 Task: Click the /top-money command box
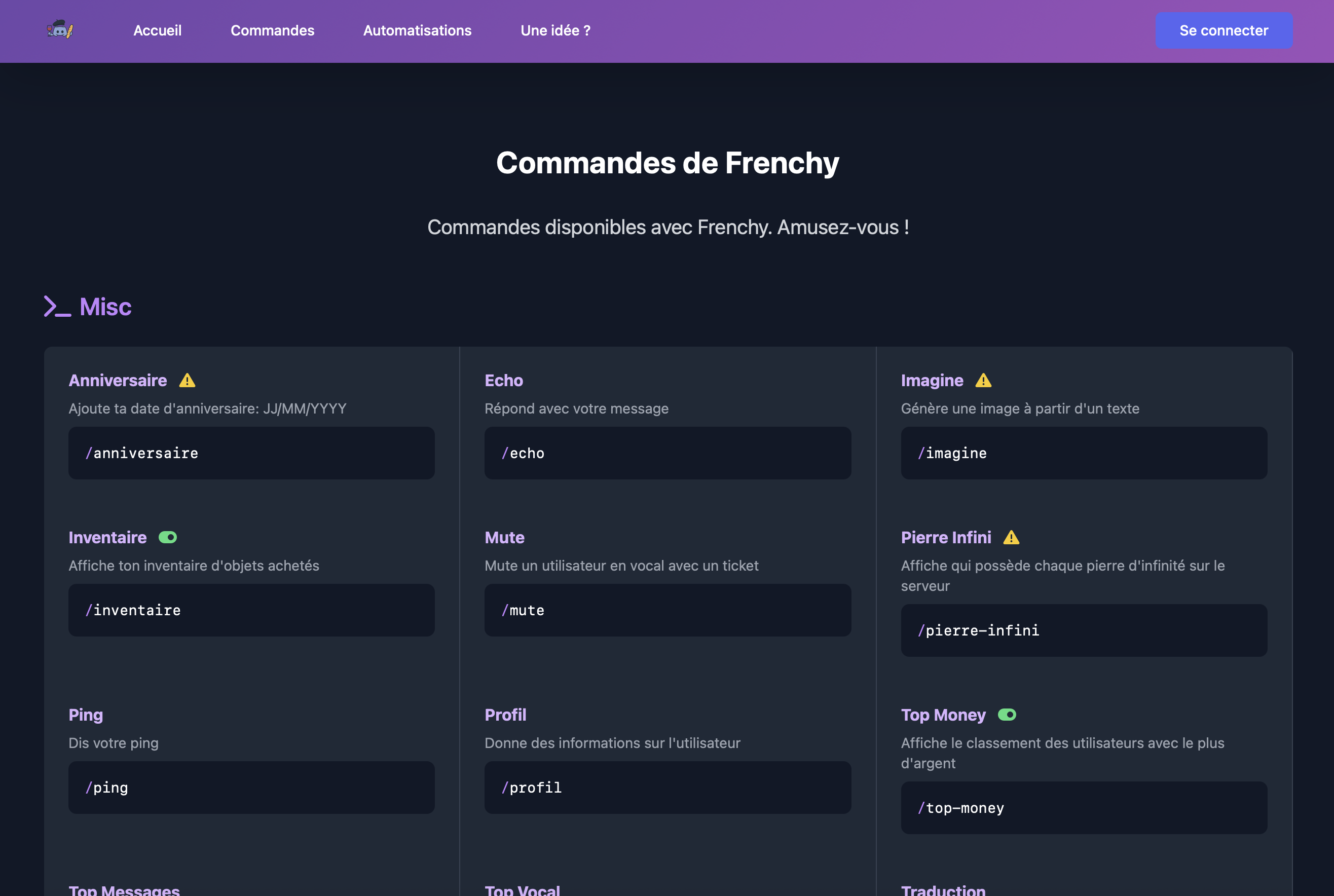click(x=1084, y=808)
